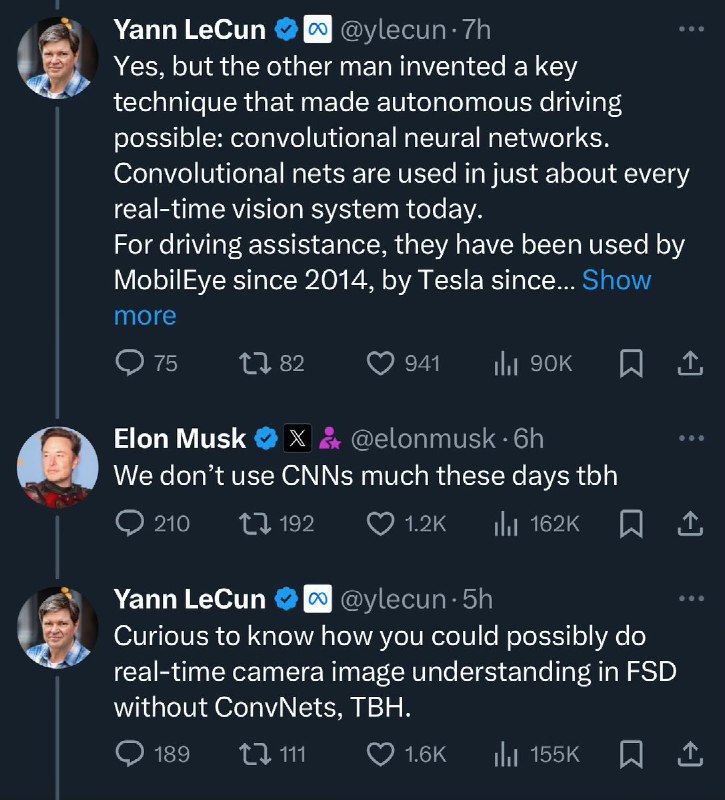
Task: Click Yann LeCun's name on first tweet
Action: [190, 30]
